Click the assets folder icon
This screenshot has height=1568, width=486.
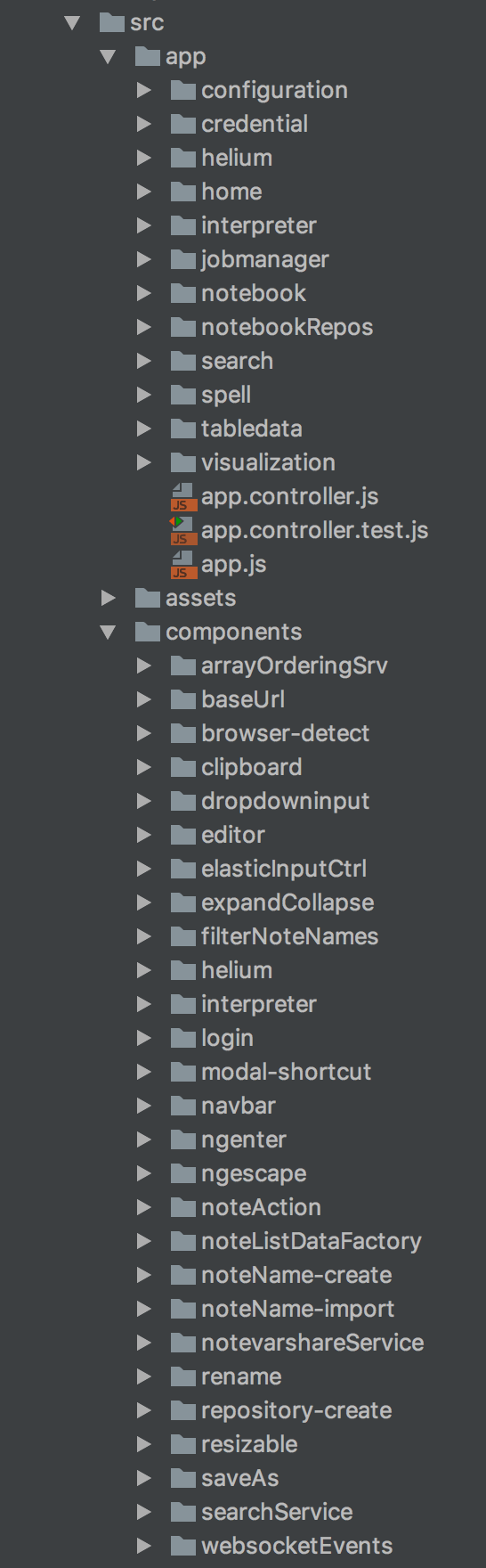147,598
